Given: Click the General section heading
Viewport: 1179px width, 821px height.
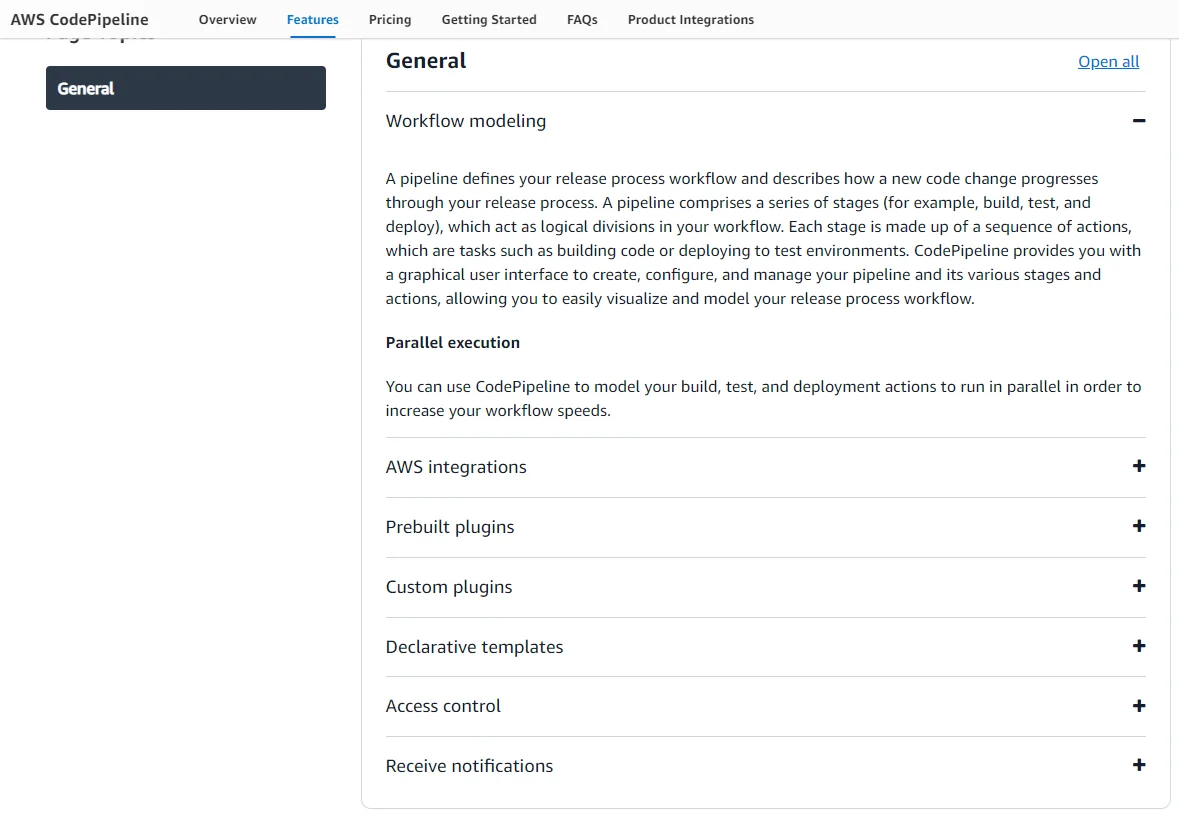Looking at the screenshot, I should 426,61.
